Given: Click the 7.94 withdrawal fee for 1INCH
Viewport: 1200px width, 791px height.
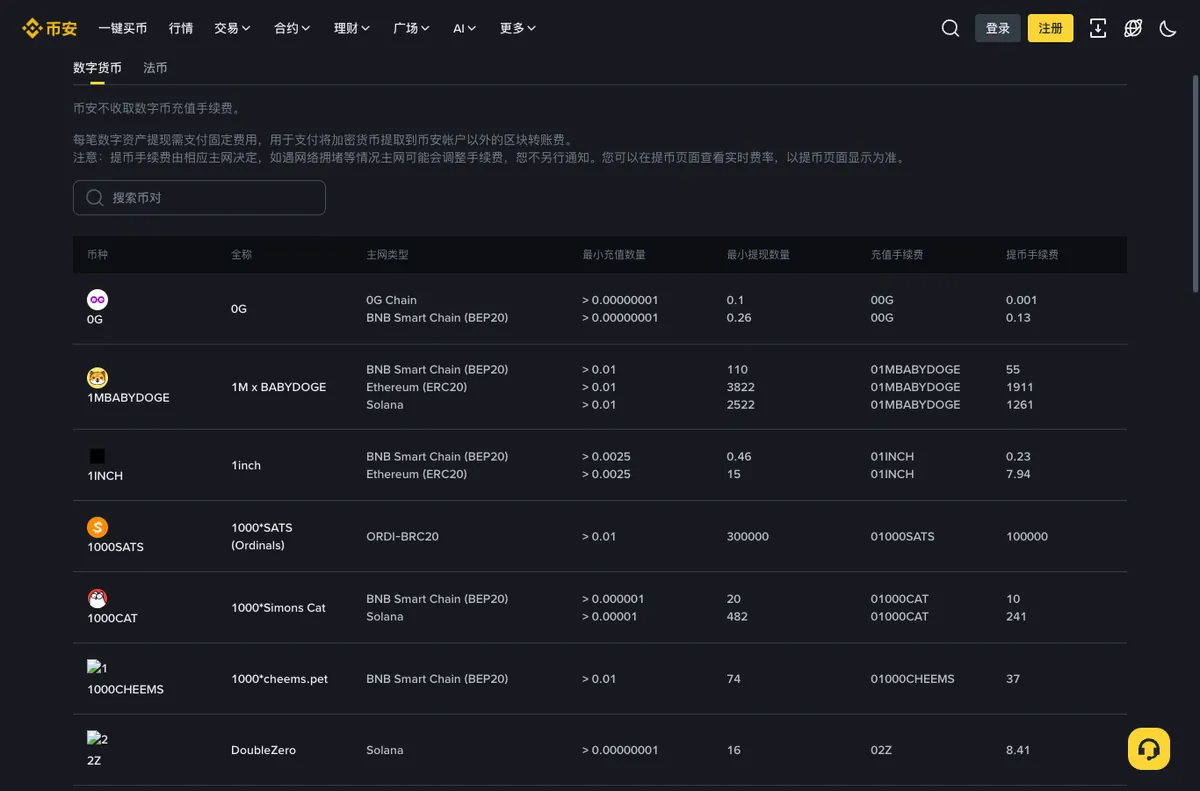Looking at the screenshot, I should coord(1018,474).
